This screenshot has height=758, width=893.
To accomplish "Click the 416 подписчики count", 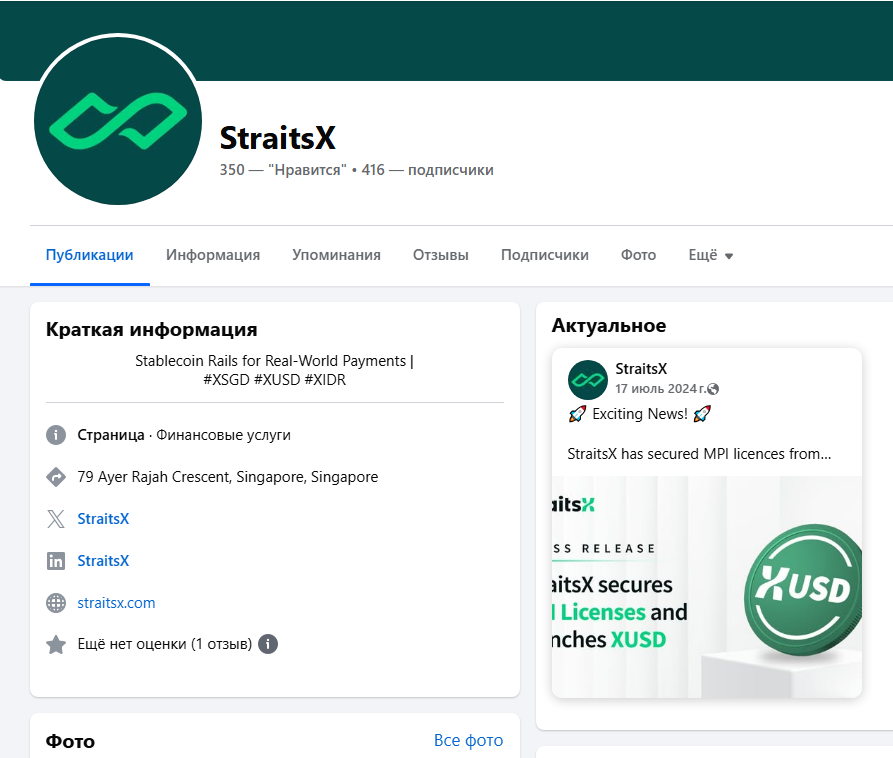I will click(427, 170).
